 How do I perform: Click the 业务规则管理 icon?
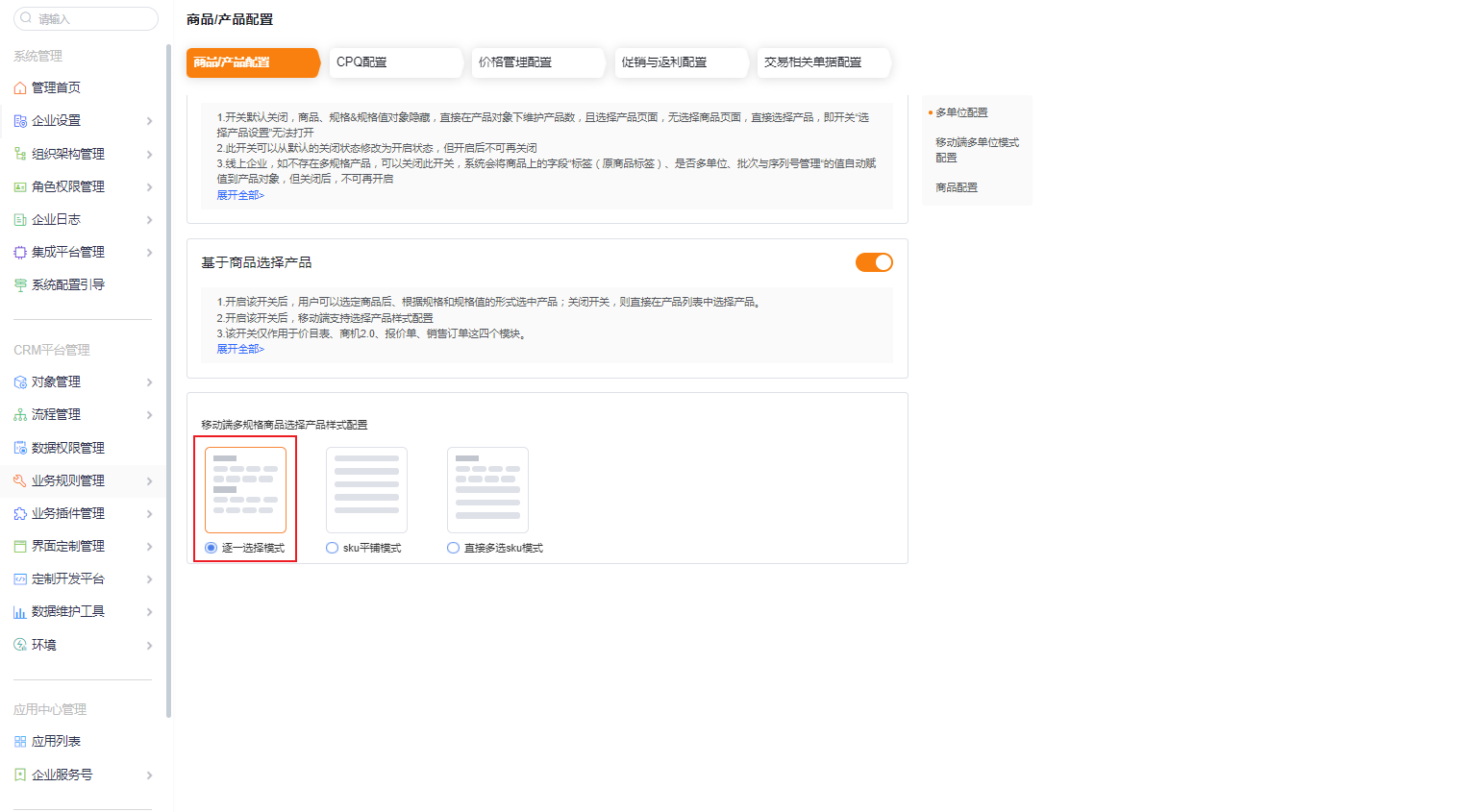click(20, 480)
